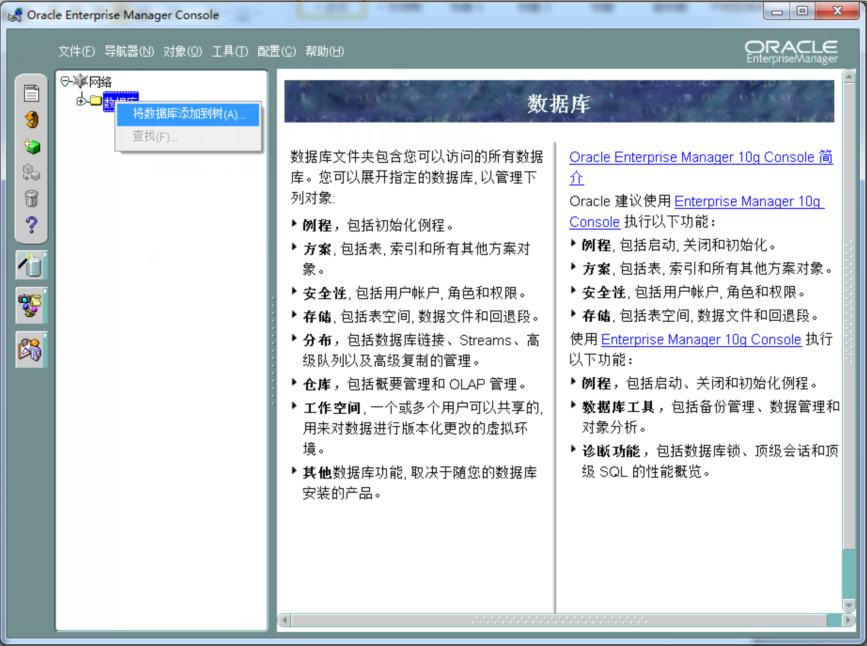
Task: Click the grayed create-like cubes icon
Action: (x=32, y=173)
